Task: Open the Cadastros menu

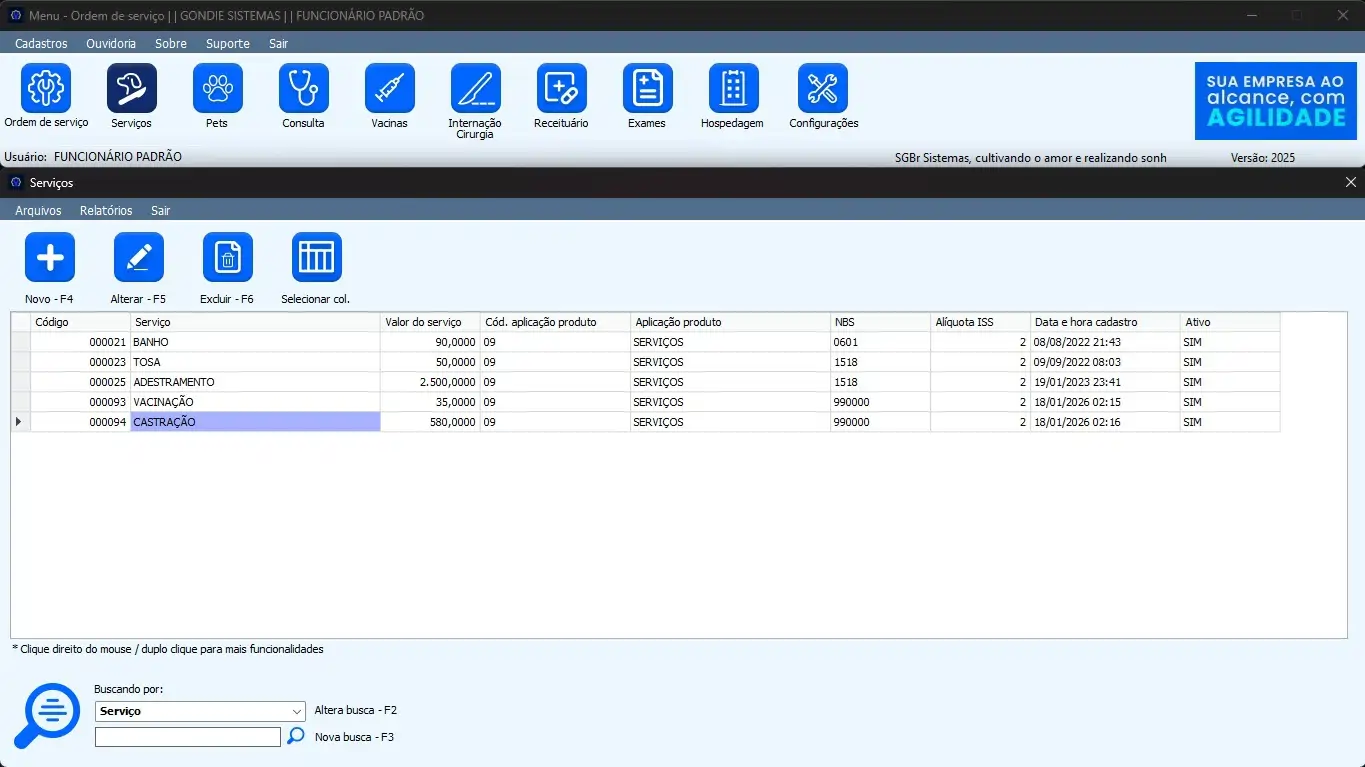Action: tap(41, 44)
